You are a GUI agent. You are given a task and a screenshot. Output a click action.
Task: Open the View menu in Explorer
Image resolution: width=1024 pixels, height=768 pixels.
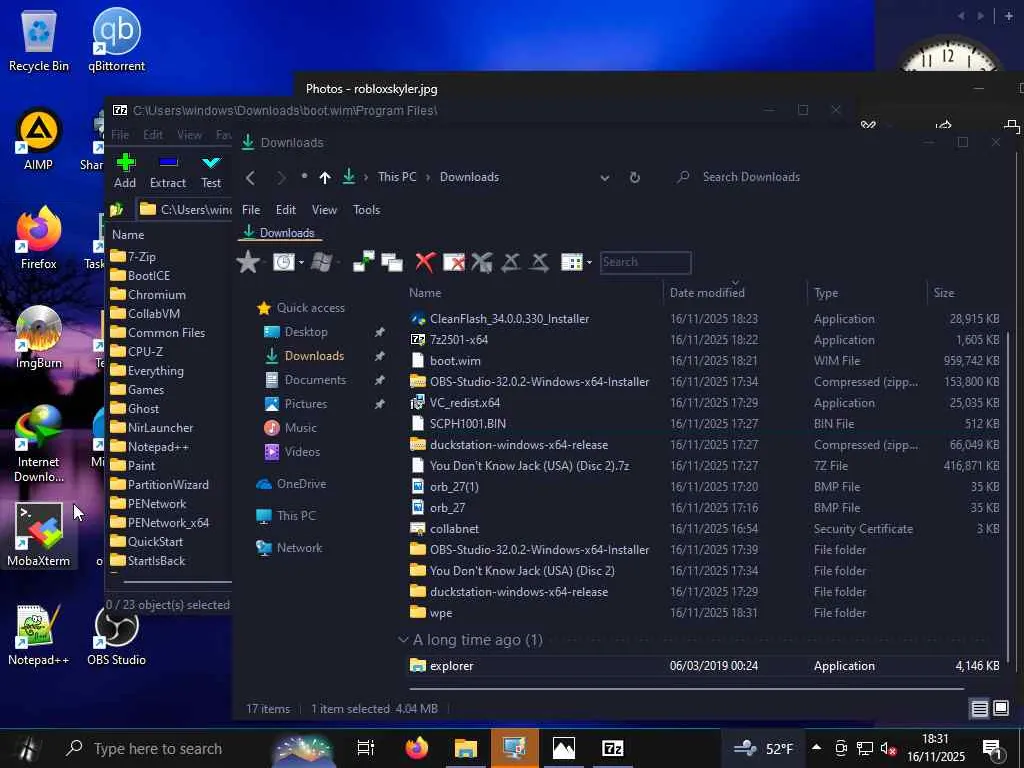pos(324,210)
